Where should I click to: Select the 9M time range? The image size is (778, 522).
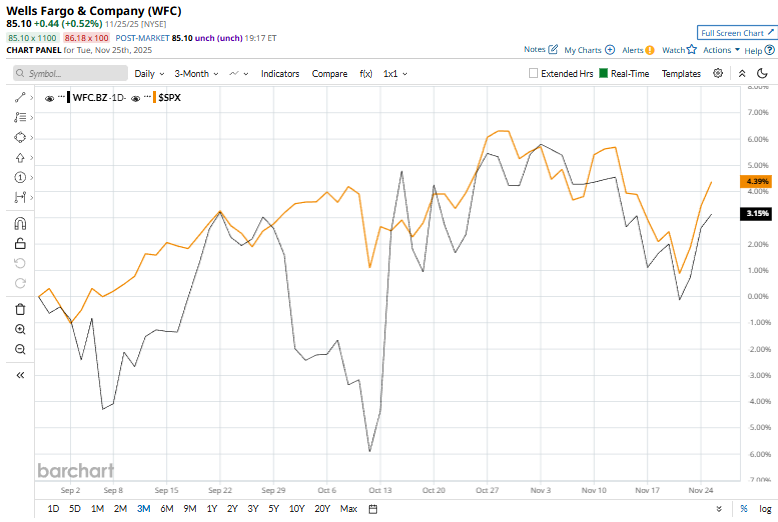190,509
